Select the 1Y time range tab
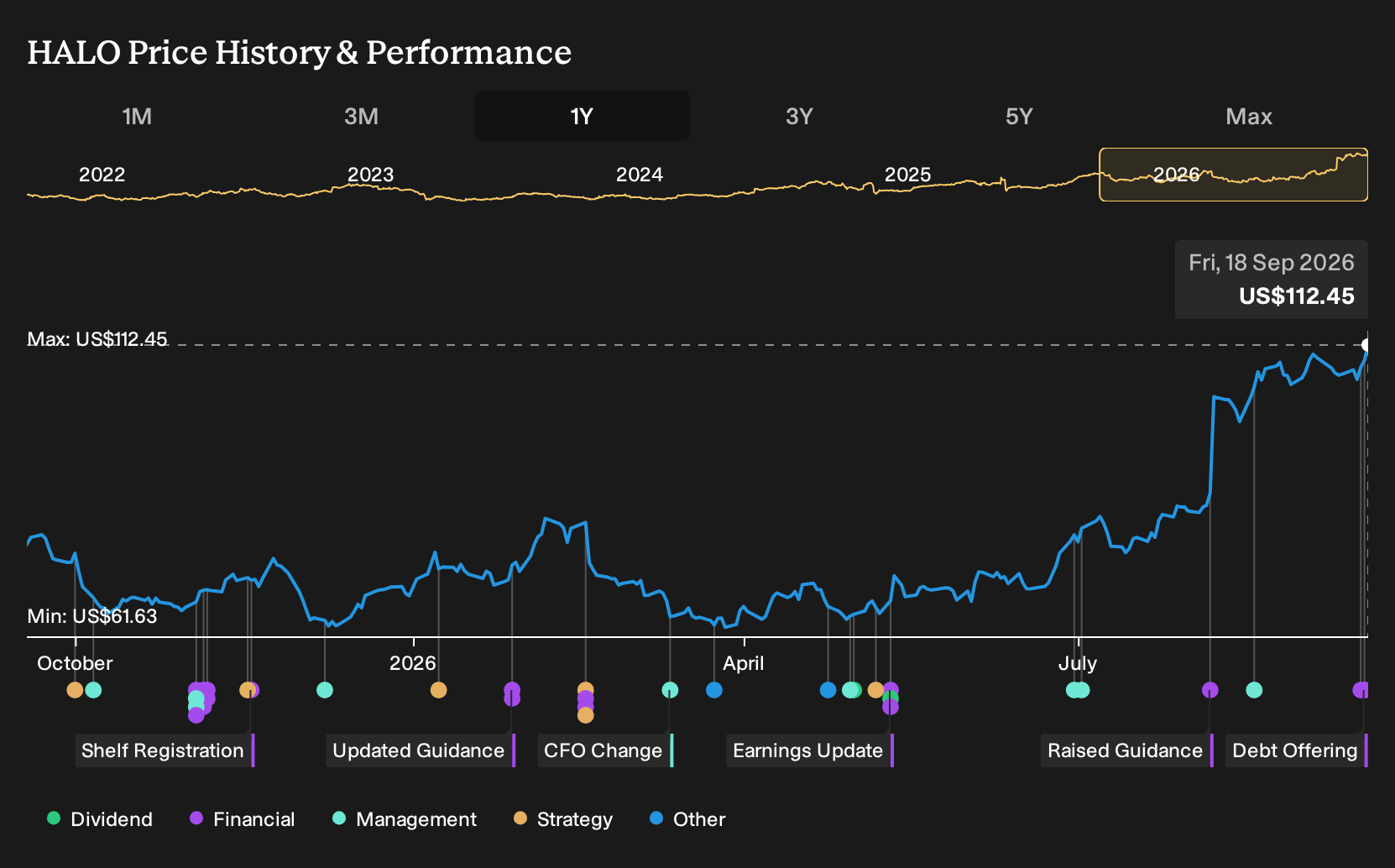This screenshot has width=1395, height=868. (583, 116)
